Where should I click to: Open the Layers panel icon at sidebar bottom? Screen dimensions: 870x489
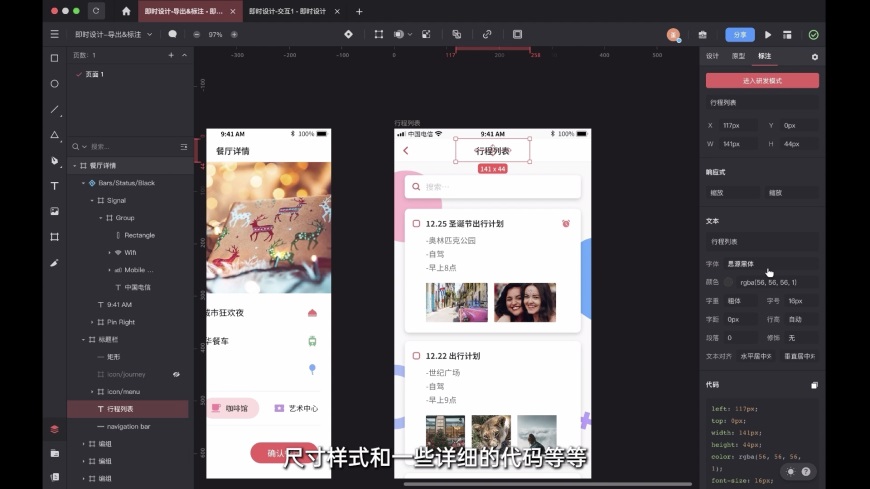point(54,429)
